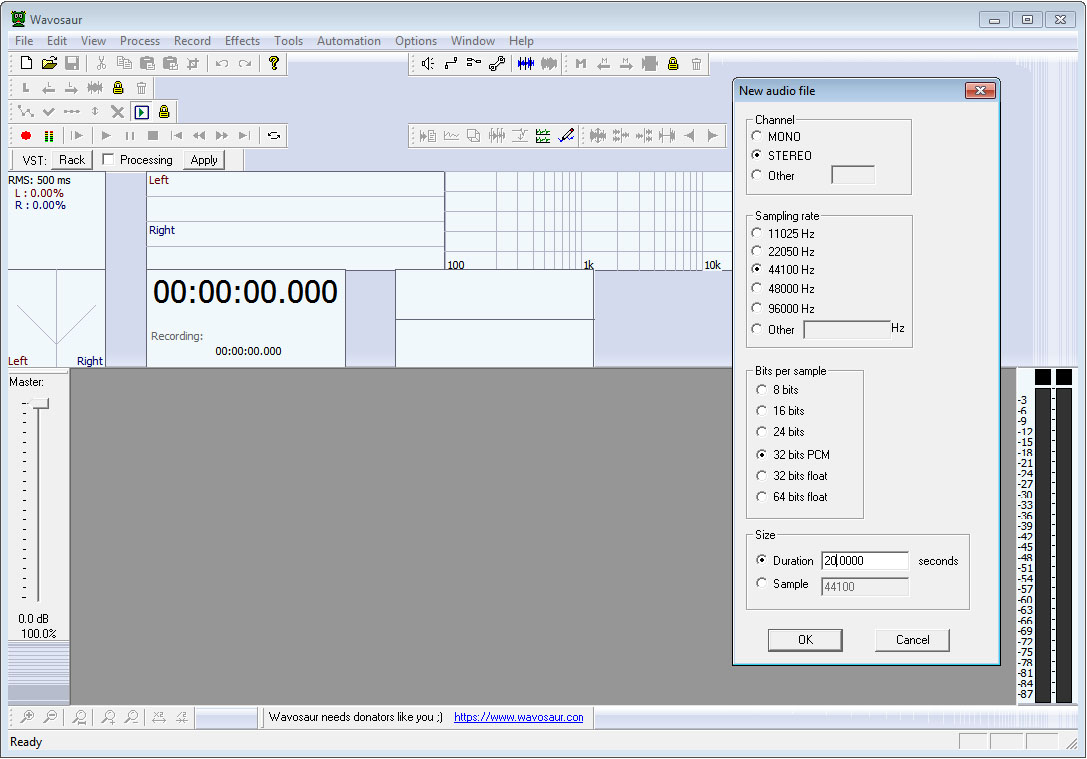1087x759 pixels.
Task: Select the MONO channel option
Action: tap(757, 136)
